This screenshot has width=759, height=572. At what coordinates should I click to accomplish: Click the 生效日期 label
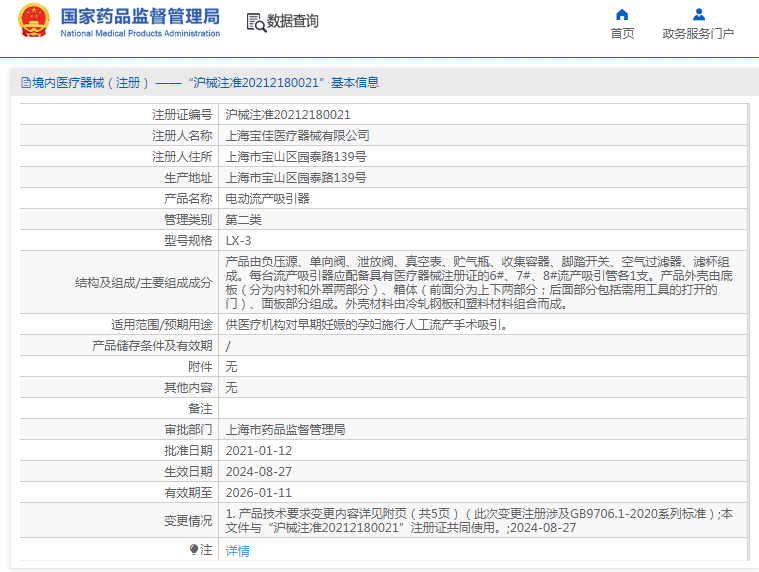coord(188,471)
